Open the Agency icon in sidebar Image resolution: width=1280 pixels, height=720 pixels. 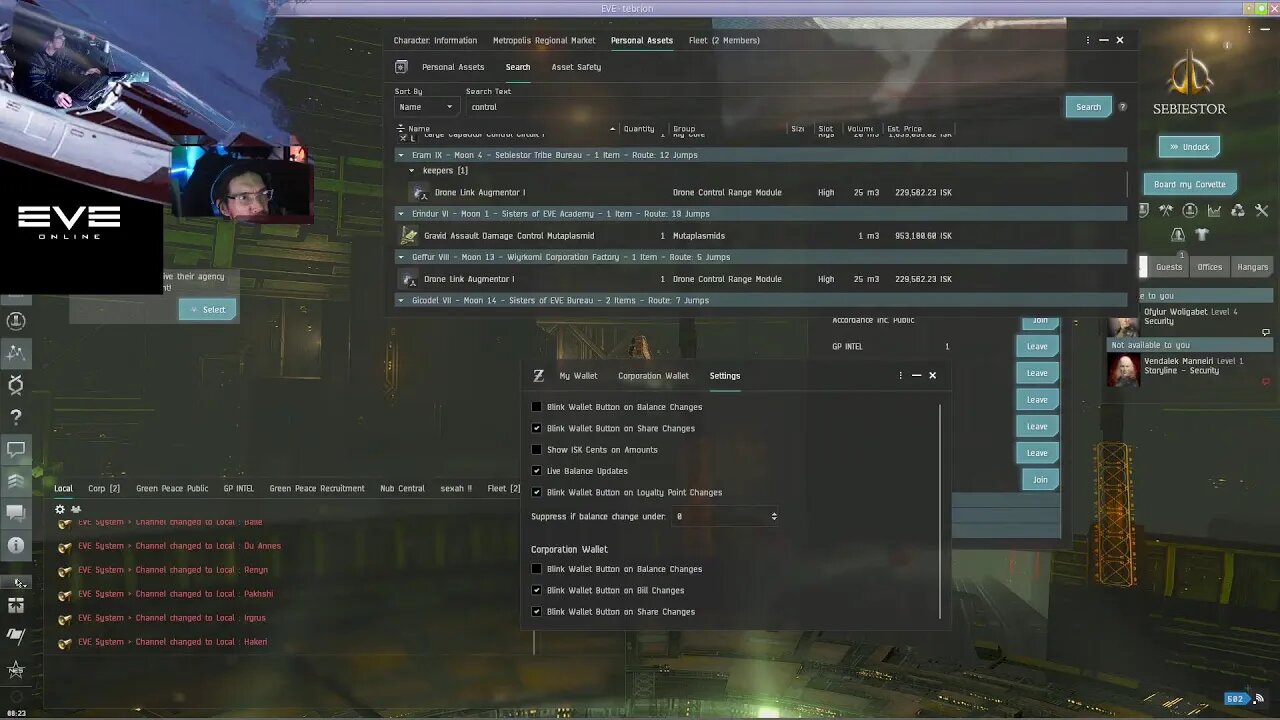point(16,353)
